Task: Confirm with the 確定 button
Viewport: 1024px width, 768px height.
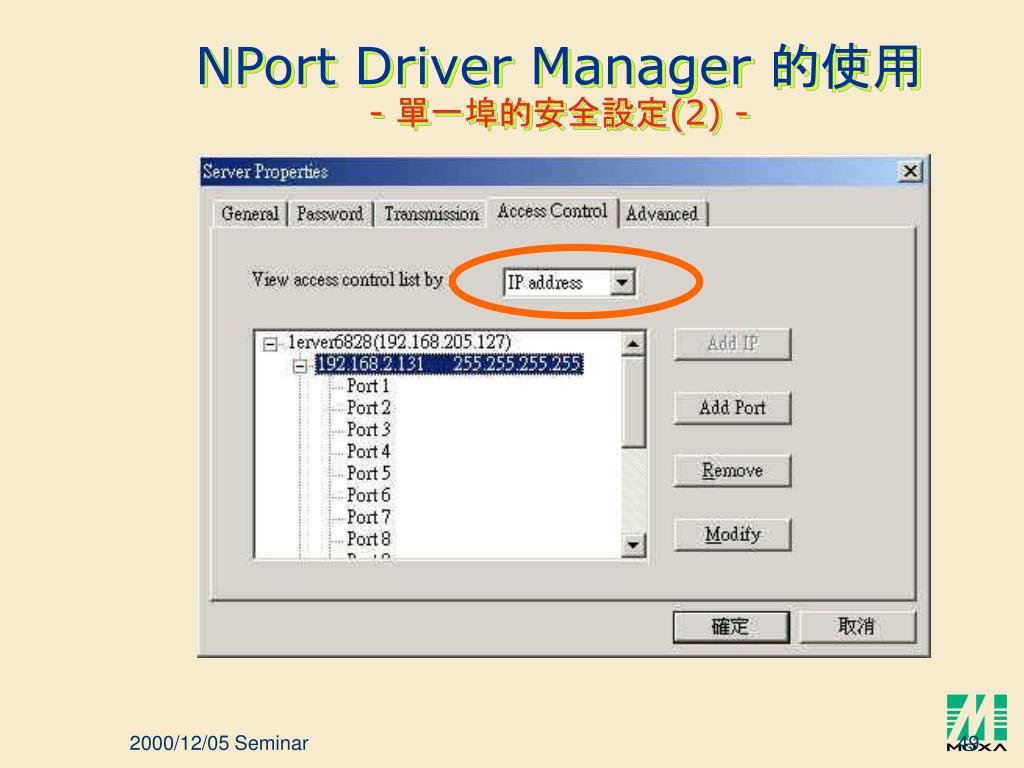Action: pyautogui.click(x=731, y=627)
